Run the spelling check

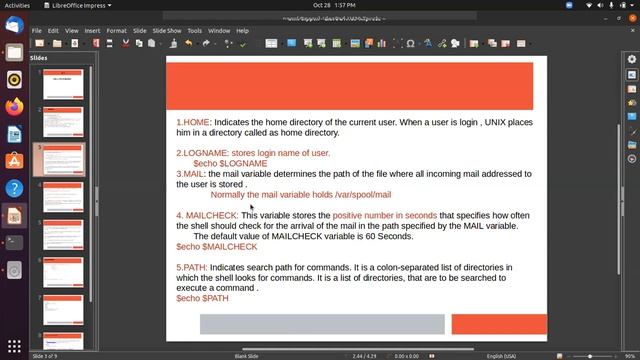click(x=243, y=44)
